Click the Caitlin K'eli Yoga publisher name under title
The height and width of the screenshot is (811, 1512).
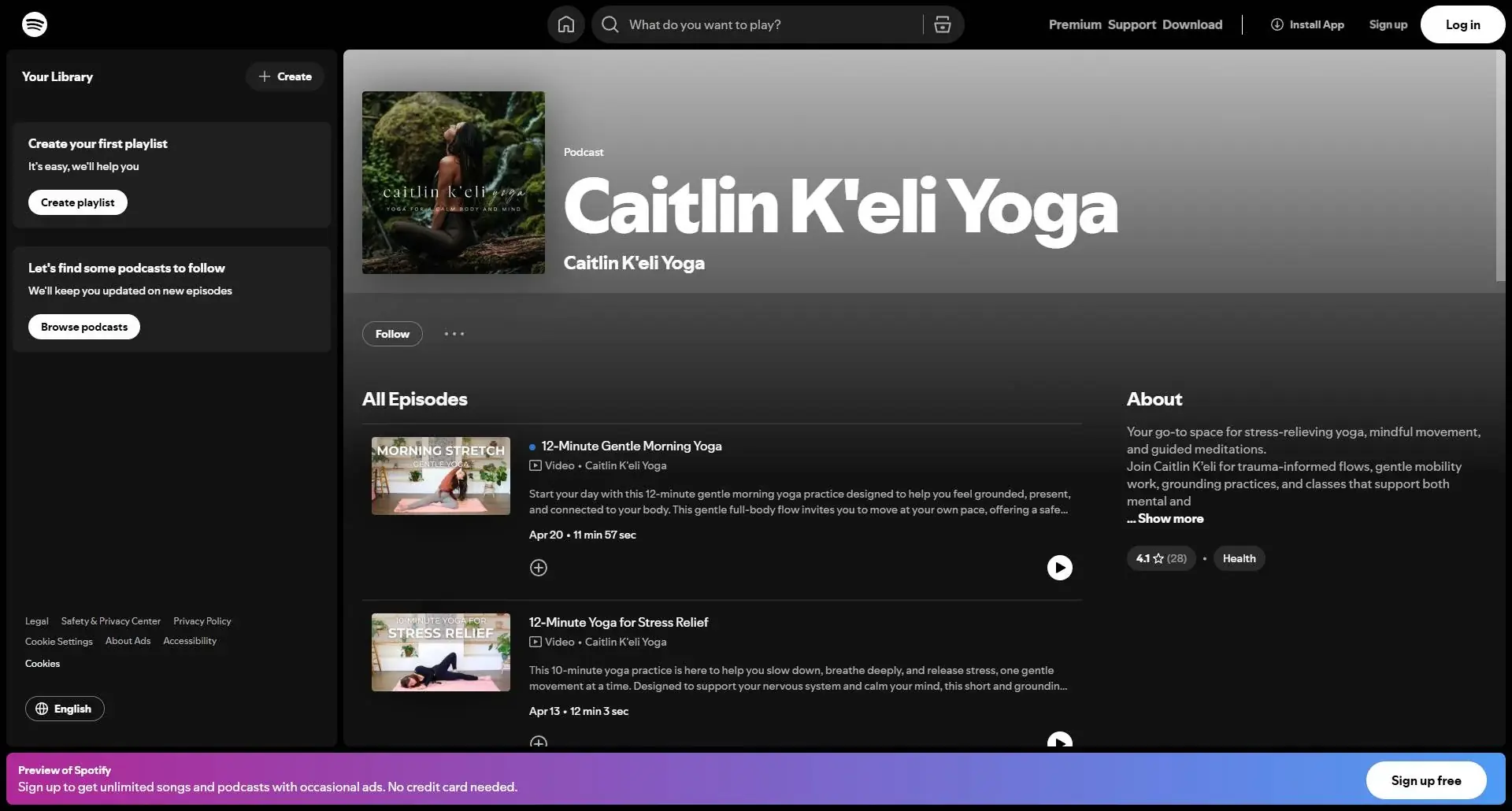coord(634,263)
